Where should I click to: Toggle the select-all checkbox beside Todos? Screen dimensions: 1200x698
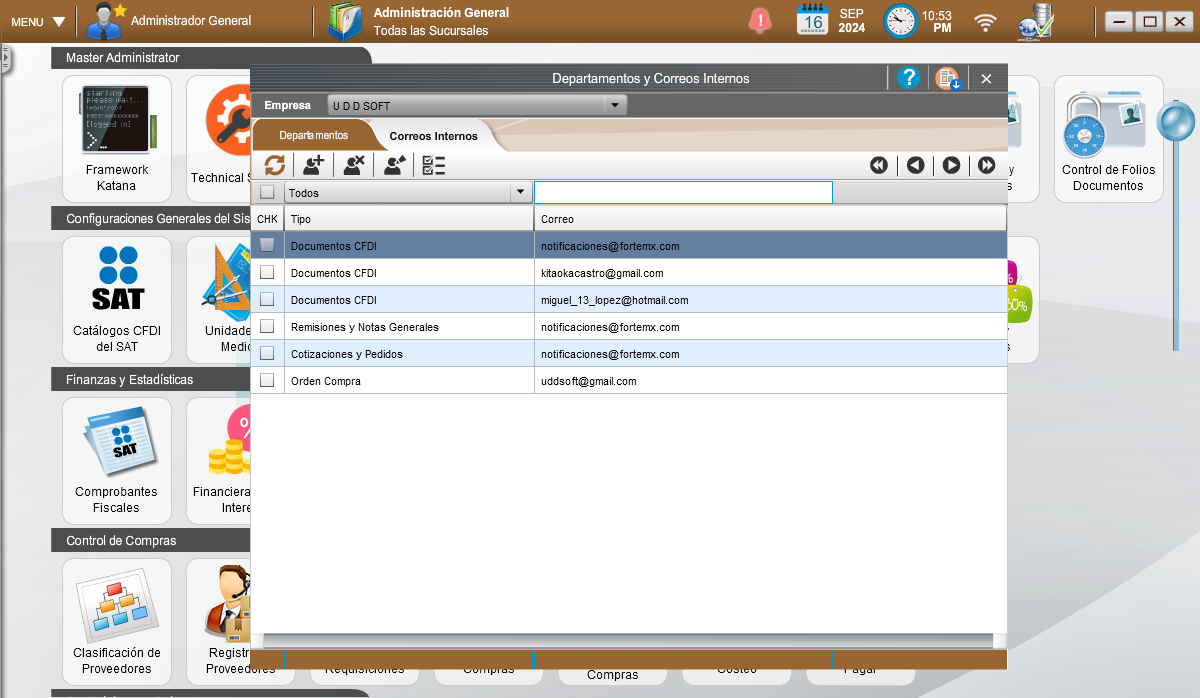(x=267, y=192)
